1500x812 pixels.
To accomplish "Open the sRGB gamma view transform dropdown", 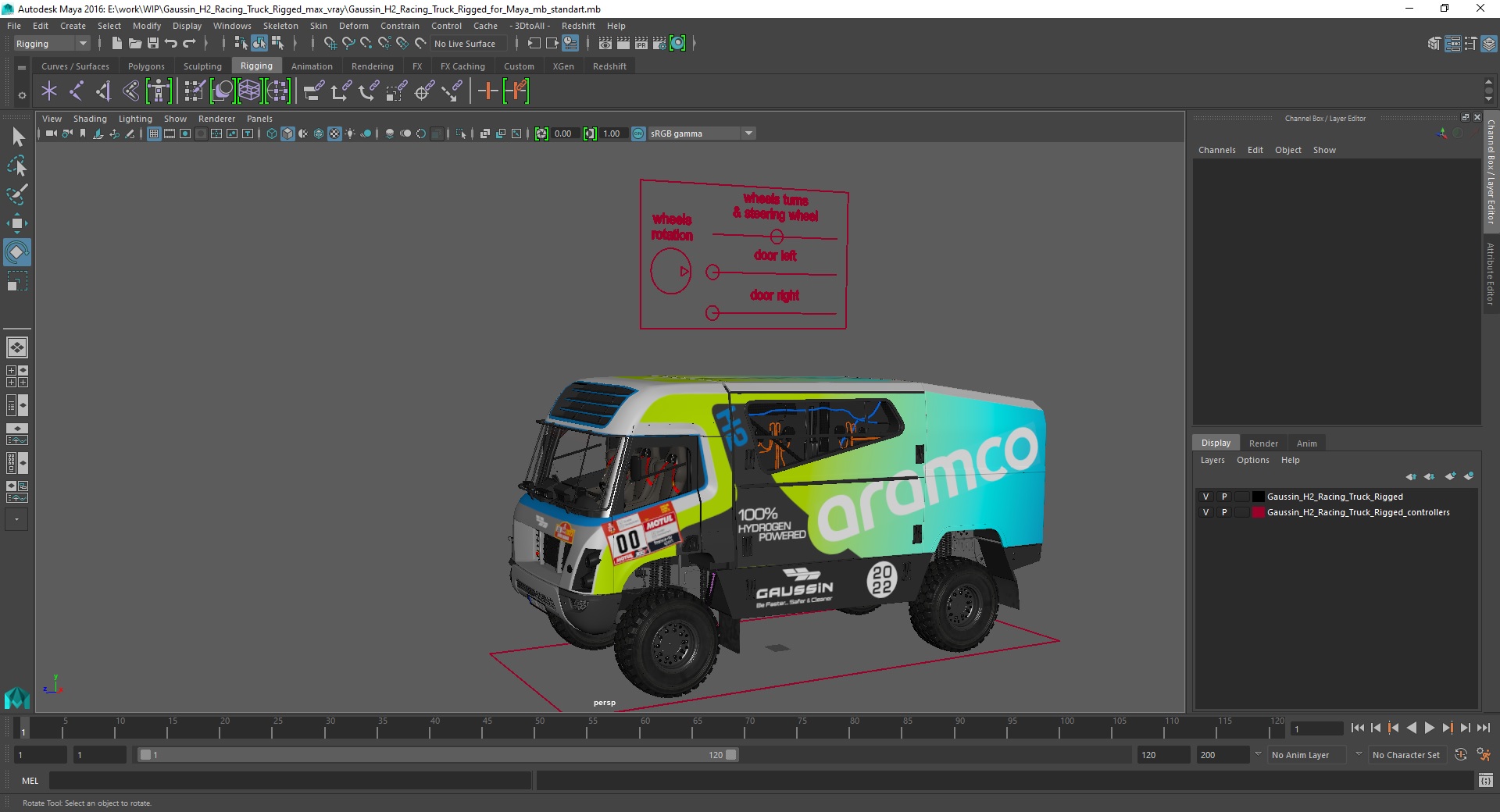I will pos(702,134).
